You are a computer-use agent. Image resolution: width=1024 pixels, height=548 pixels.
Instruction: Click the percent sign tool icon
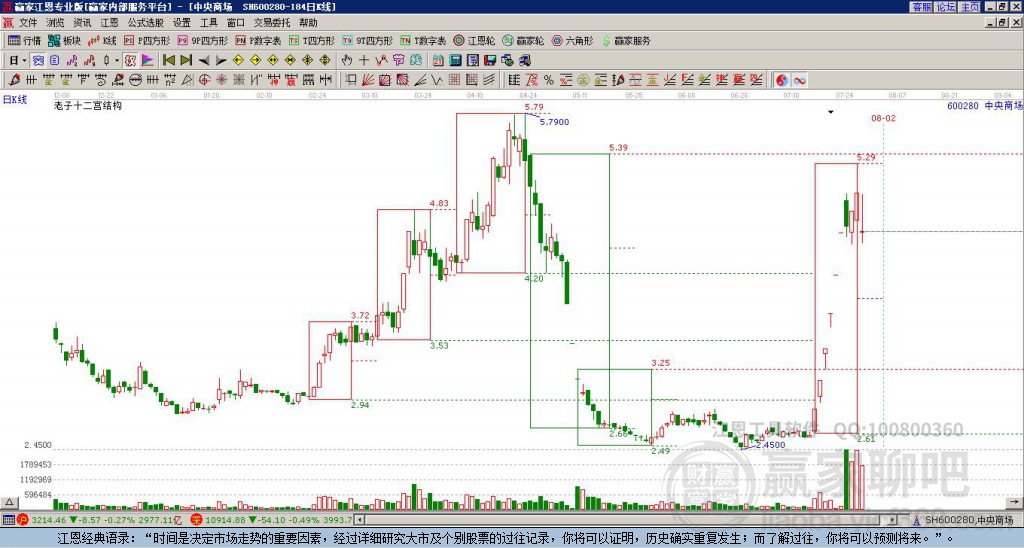pos(549,80)
